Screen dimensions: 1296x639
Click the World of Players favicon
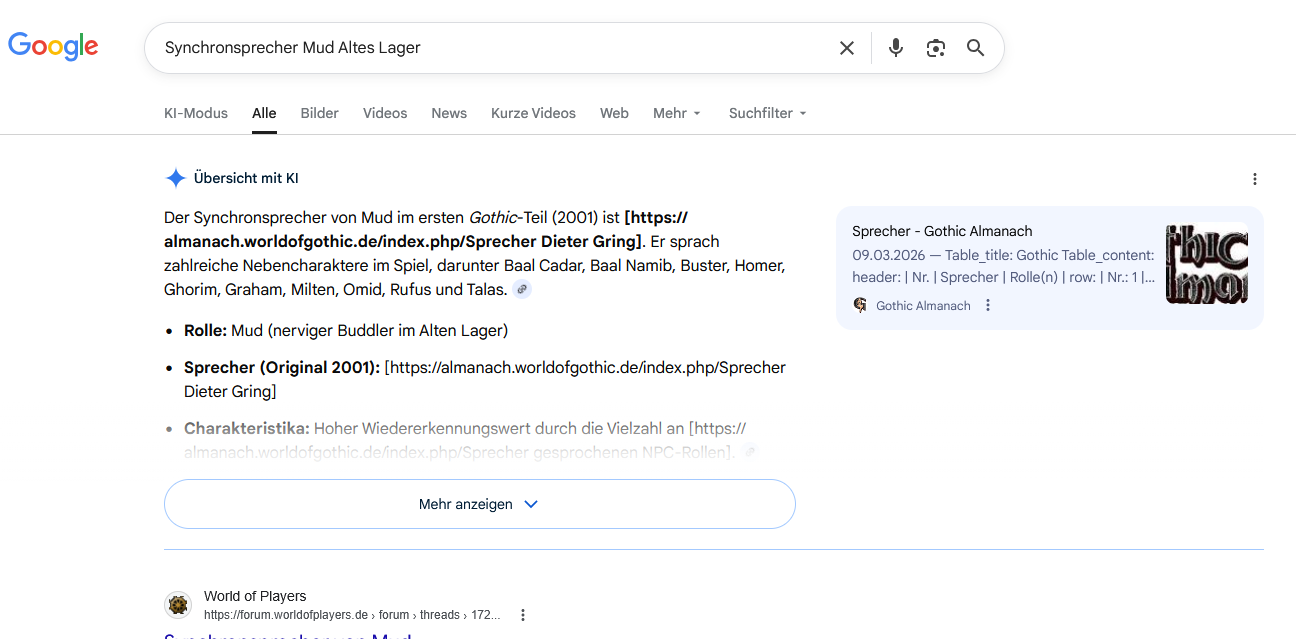pyautogui.click(x=178, y=605)
